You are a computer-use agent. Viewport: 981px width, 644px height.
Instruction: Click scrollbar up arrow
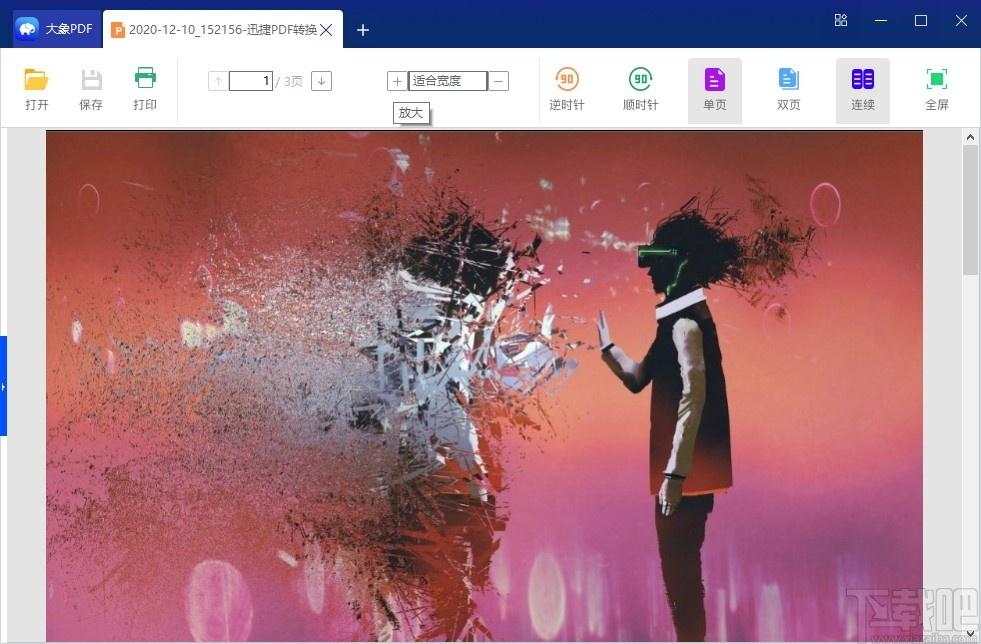[970, 137]
